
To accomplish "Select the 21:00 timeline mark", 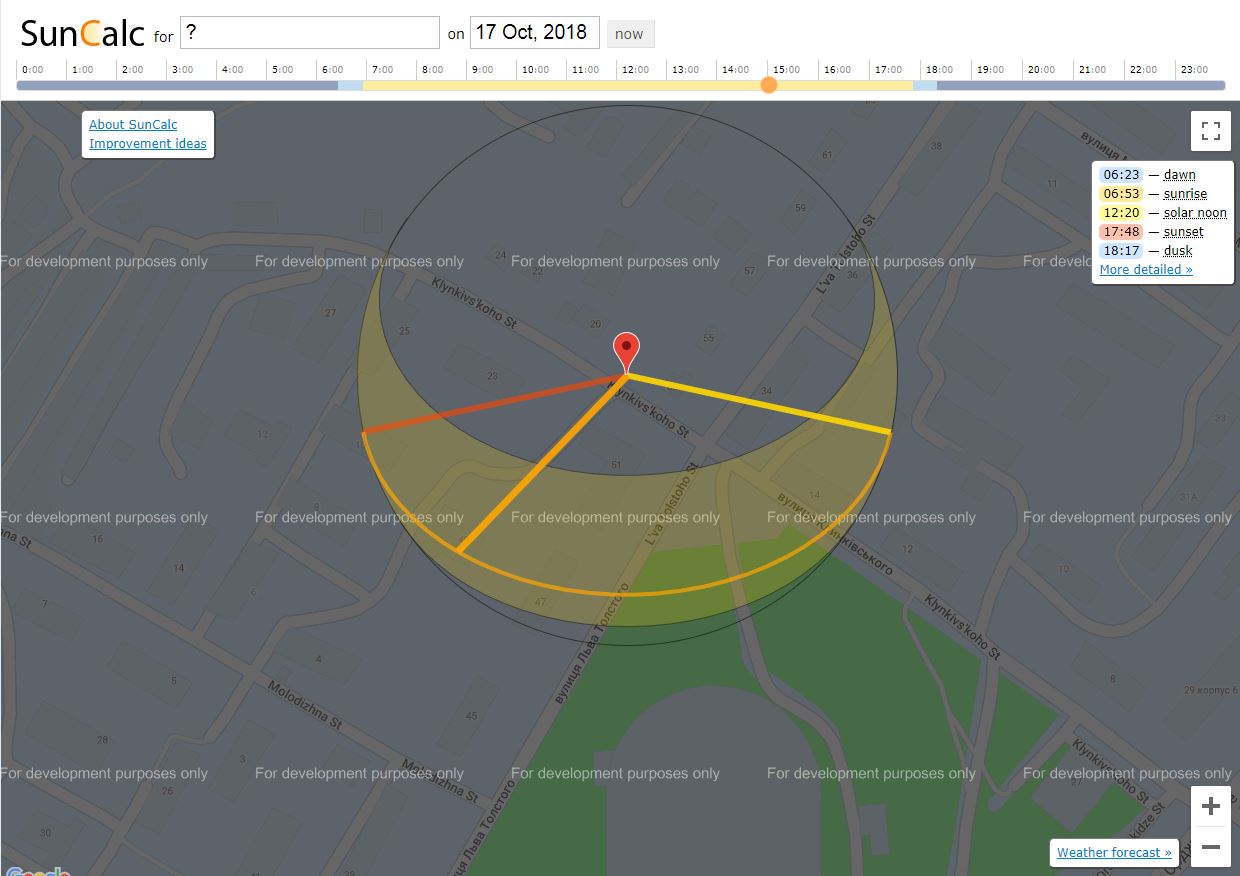I will (x=1092, y=70).
